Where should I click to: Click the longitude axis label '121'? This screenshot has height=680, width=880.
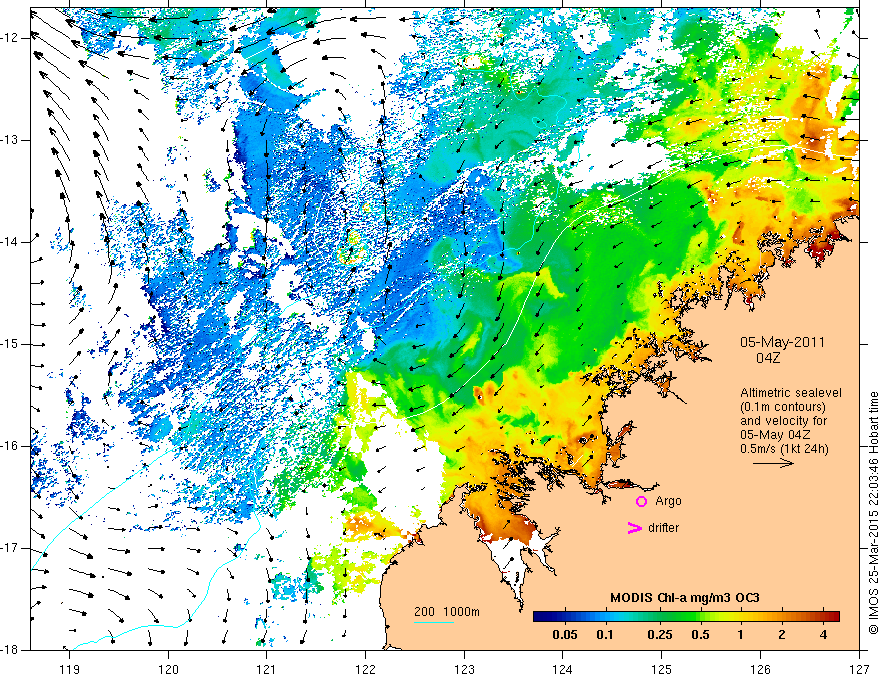click(267, 669)
